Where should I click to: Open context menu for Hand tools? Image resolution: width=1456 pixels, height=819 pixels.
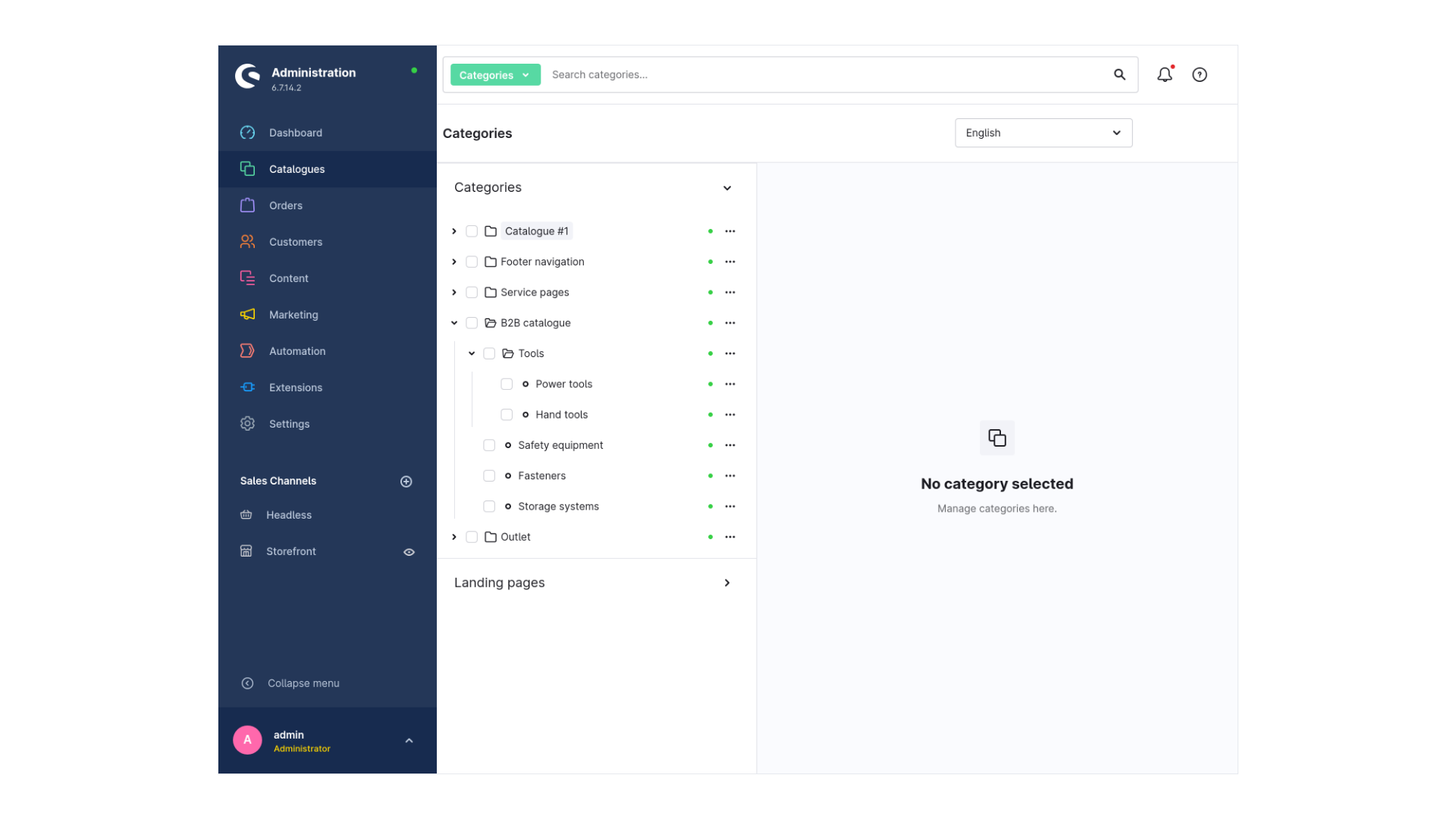pos(730,415)
